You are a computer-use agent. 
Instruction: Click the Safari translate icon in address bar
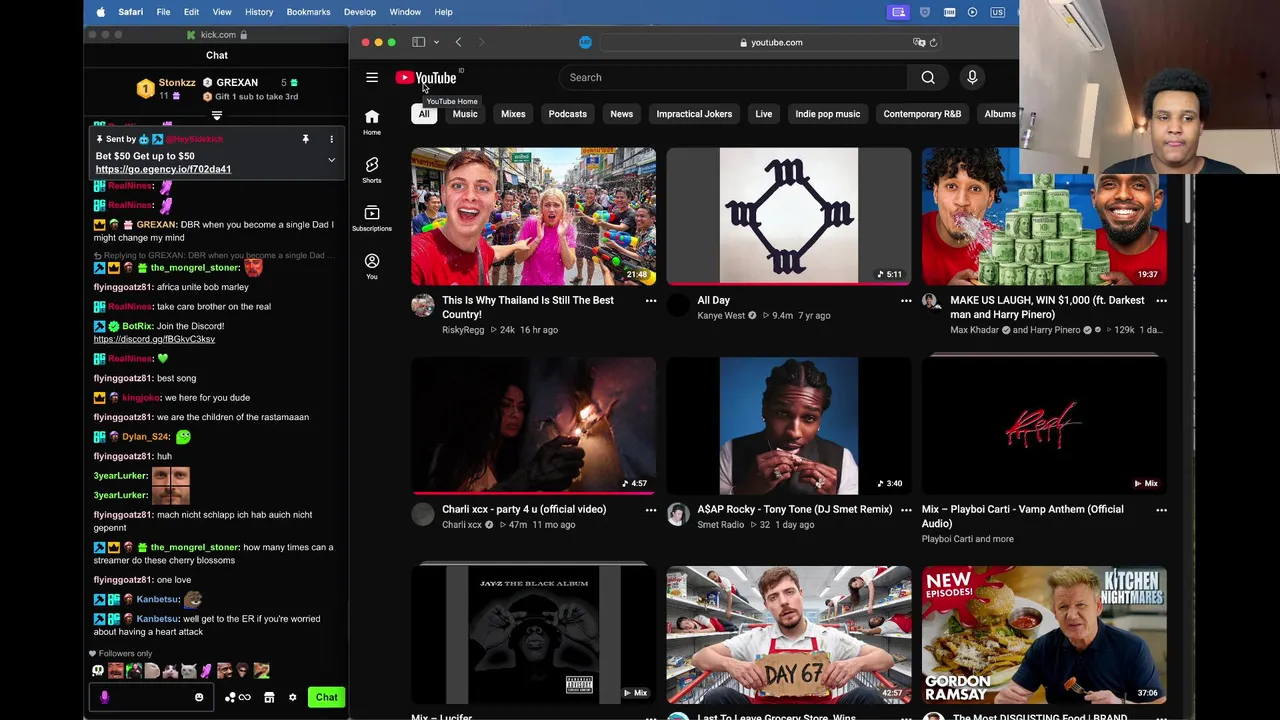pos(918,42)
